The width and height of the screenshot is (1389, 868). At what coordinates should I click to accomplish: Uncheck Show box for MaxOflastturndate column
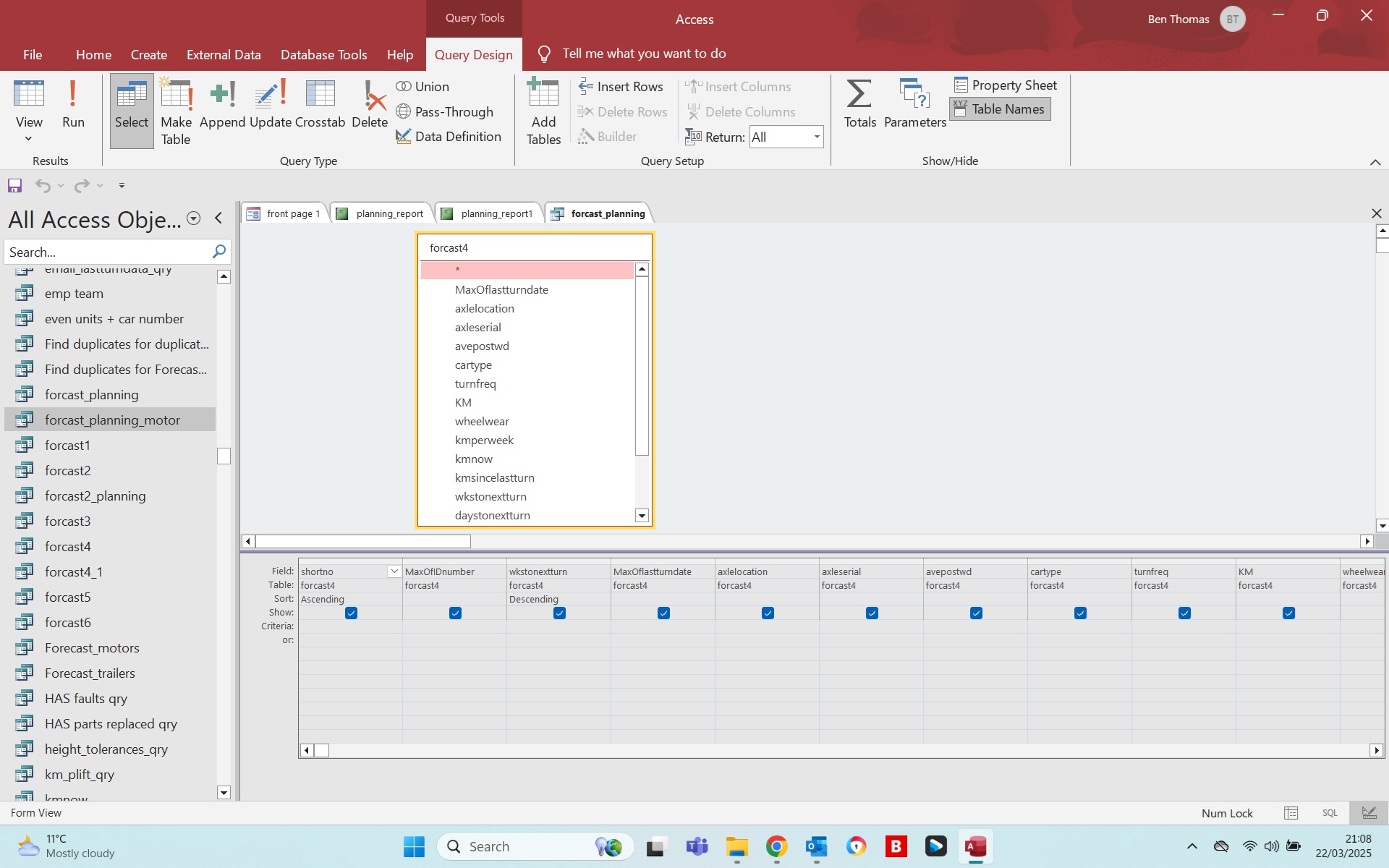(663, 613)
